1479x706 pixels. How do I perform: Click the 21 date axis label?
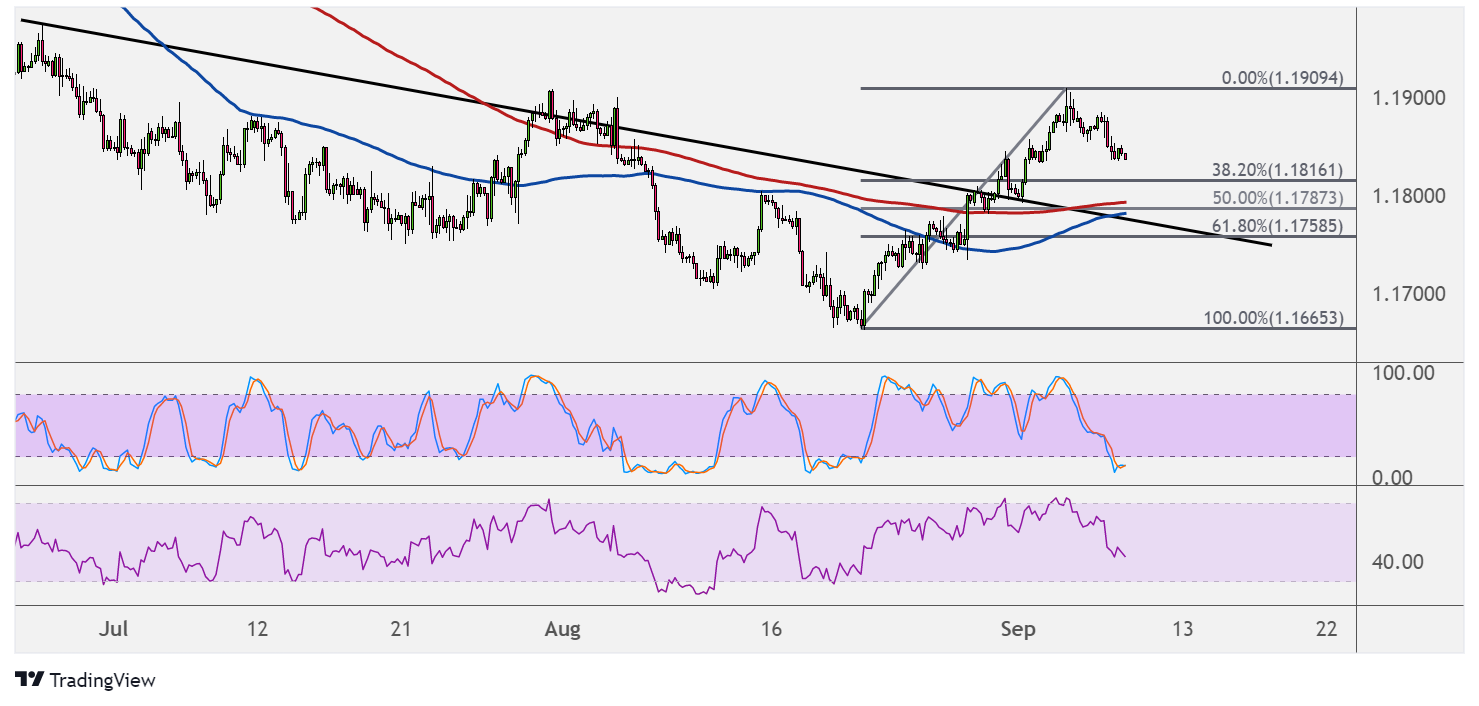pos(401,629)
